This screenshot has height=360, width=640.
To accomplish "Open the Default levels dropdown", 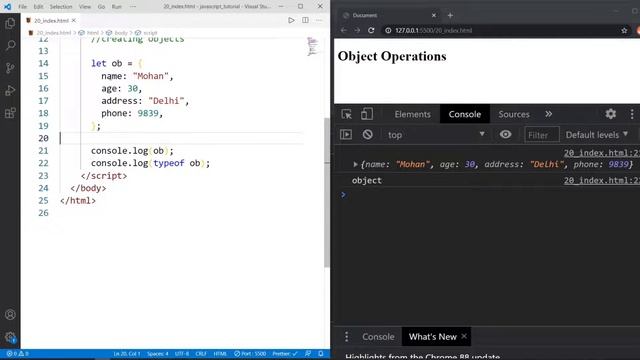I will [x=596, y=135].
